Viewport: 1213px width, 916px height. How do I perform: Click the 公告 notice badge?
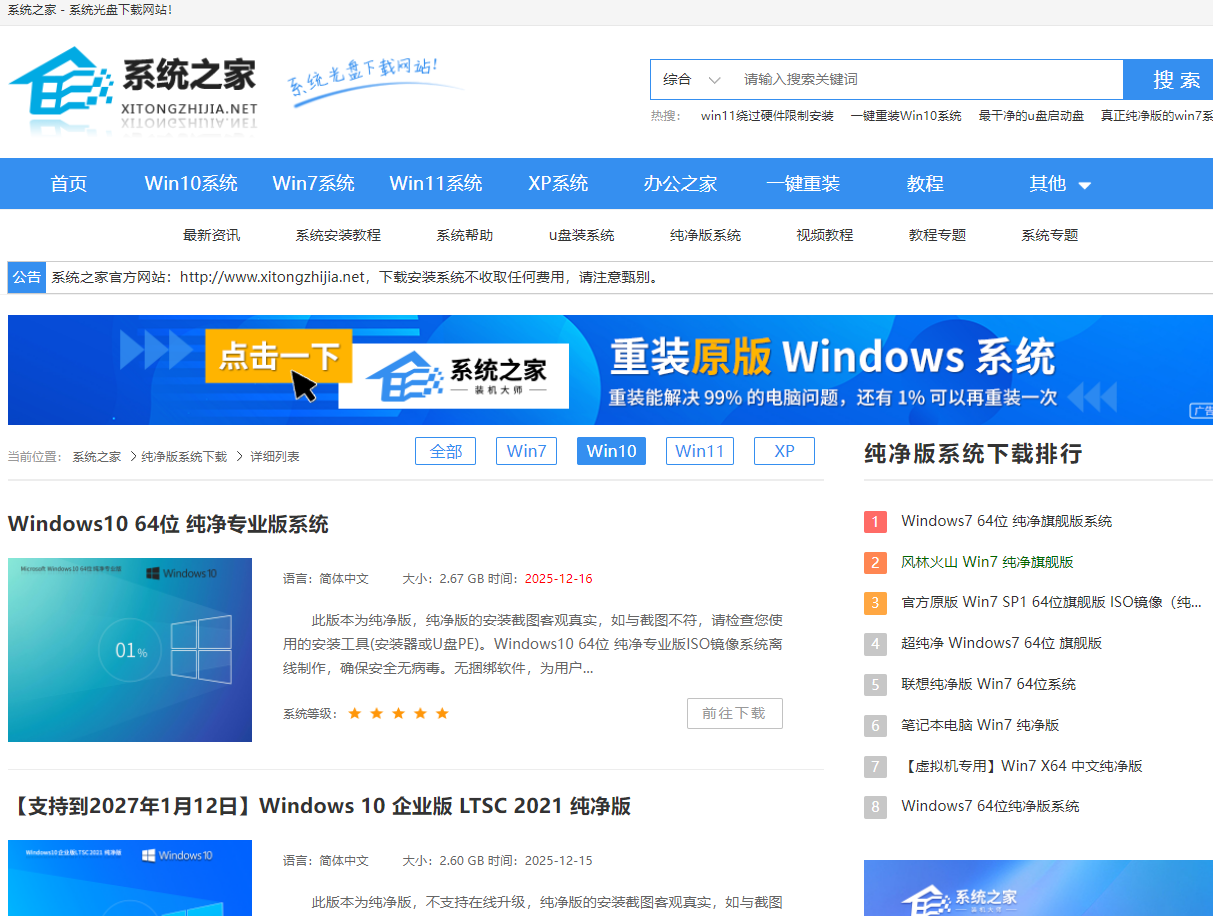coord(27,277)
